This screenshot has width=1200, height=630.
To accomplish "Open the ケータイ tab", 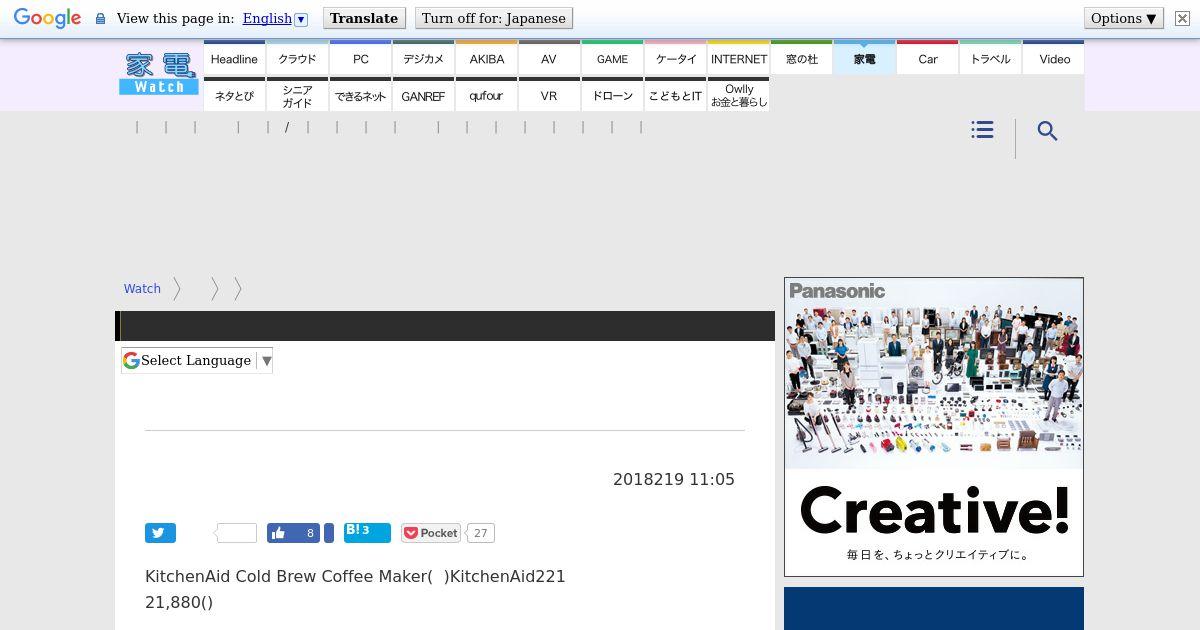I will tap(675, 59).
